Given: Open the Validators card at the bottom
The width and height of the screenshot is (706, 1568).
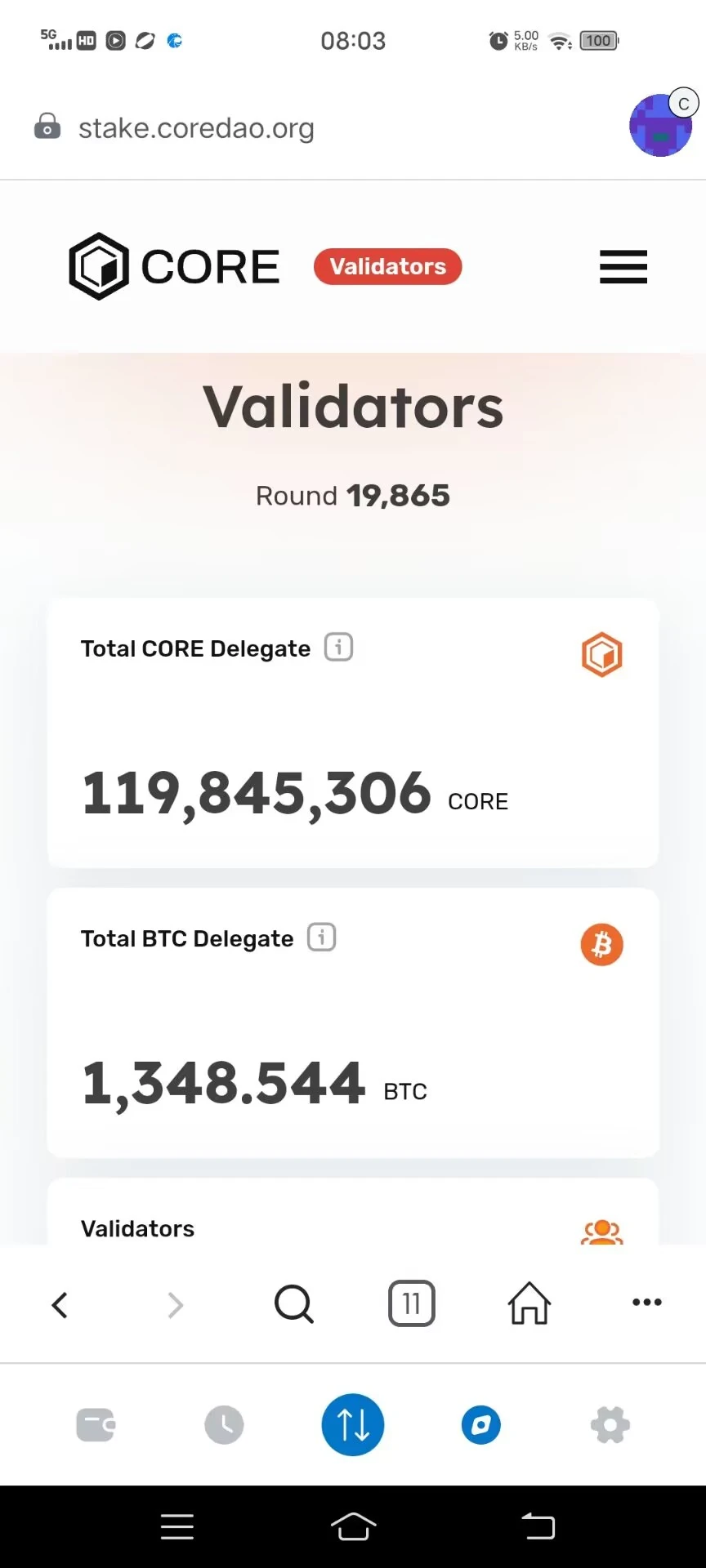Looking at the screenshot, I should point(353,1211).
